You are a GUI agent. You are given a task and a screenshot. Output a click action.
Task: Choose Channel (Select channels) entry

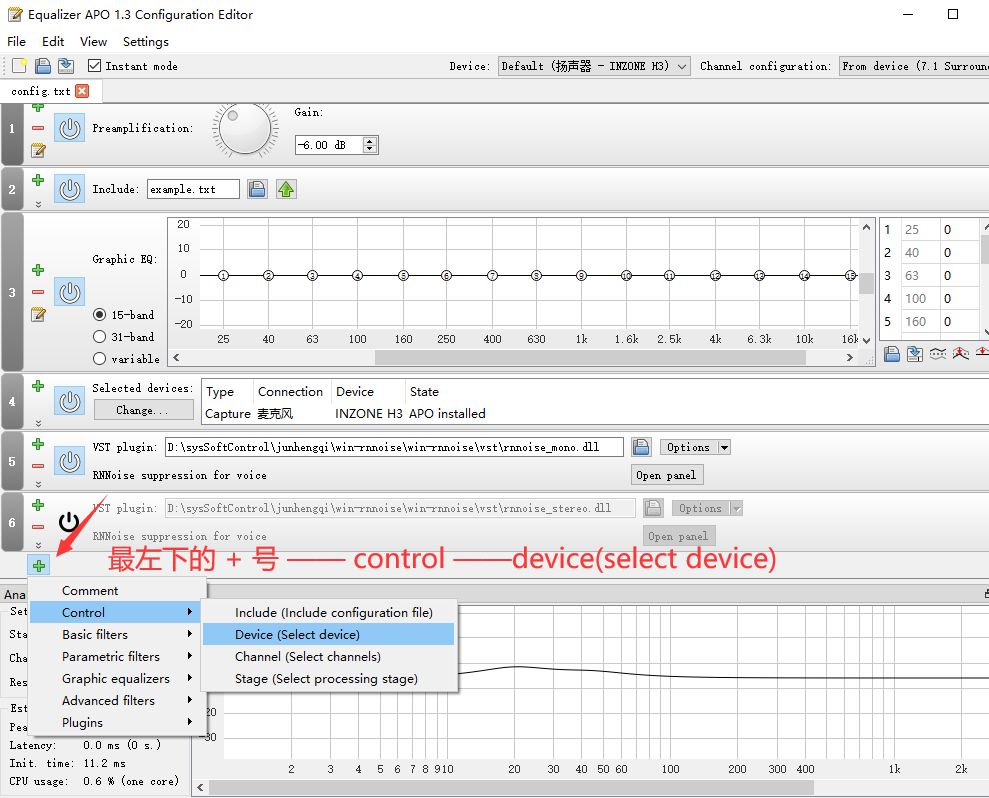coord(329,657)
